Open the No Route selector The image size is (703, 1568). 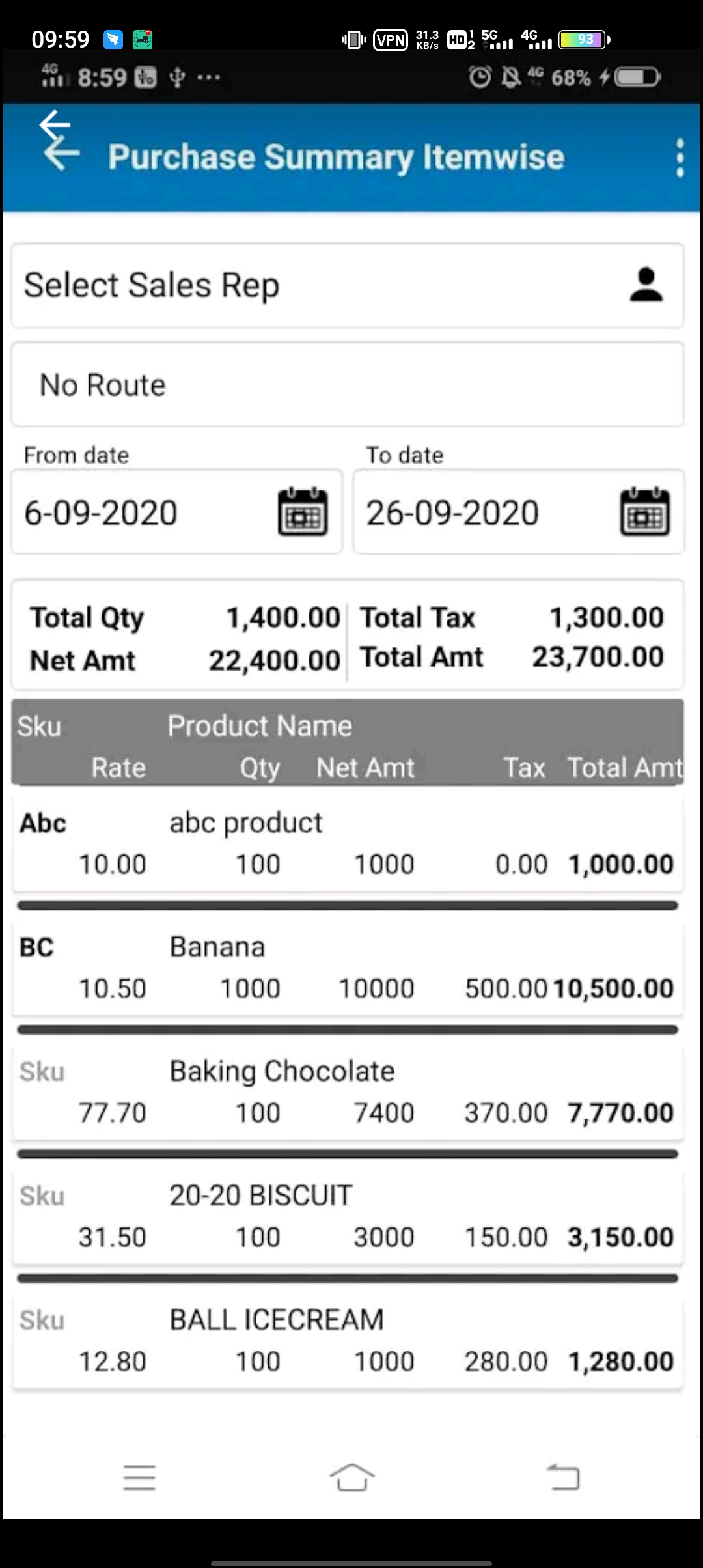pyautogui.click(x=348, y=385)
